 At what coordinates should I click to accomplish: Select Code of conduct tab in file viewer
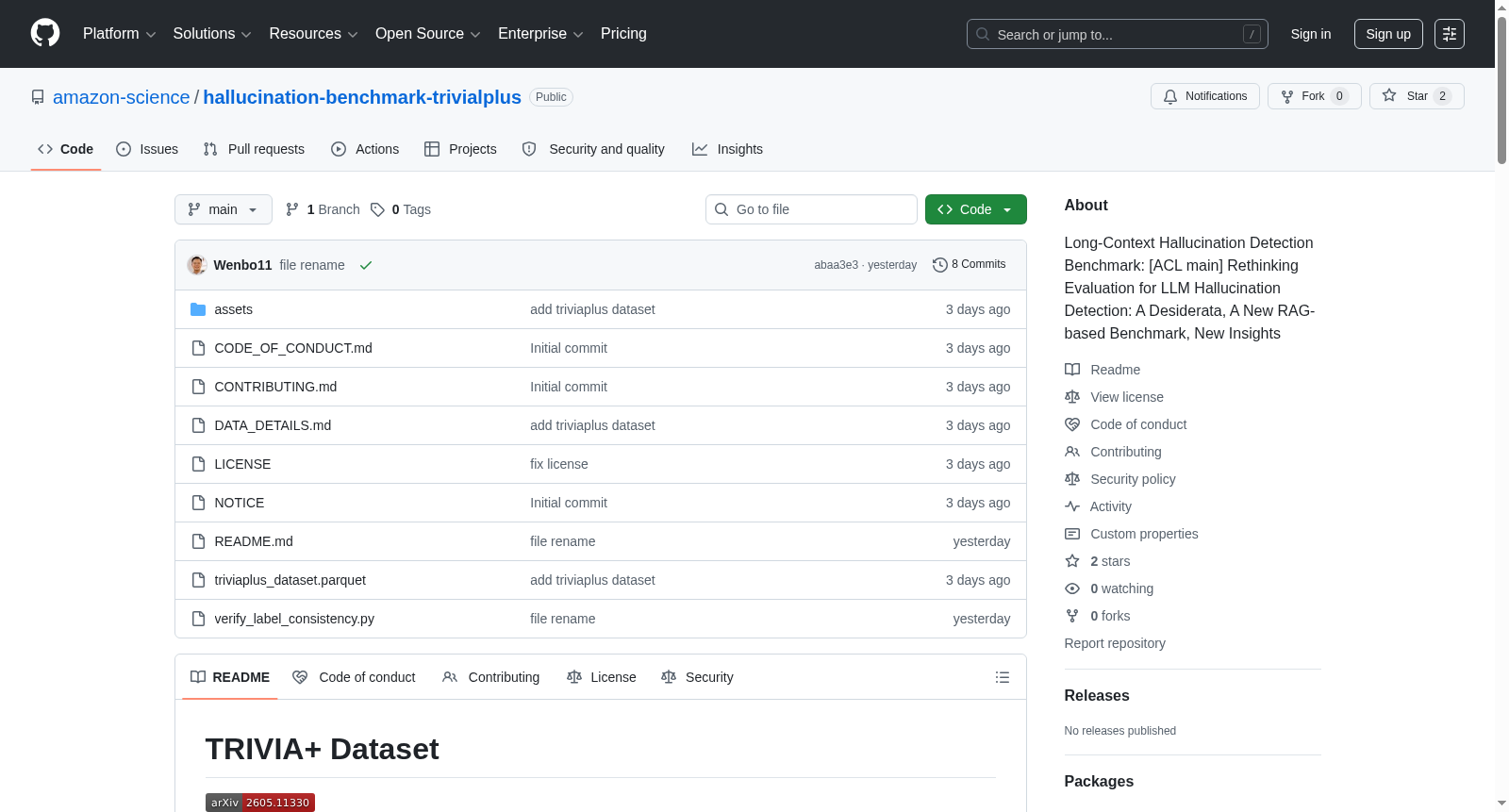(x=354, y=677)
